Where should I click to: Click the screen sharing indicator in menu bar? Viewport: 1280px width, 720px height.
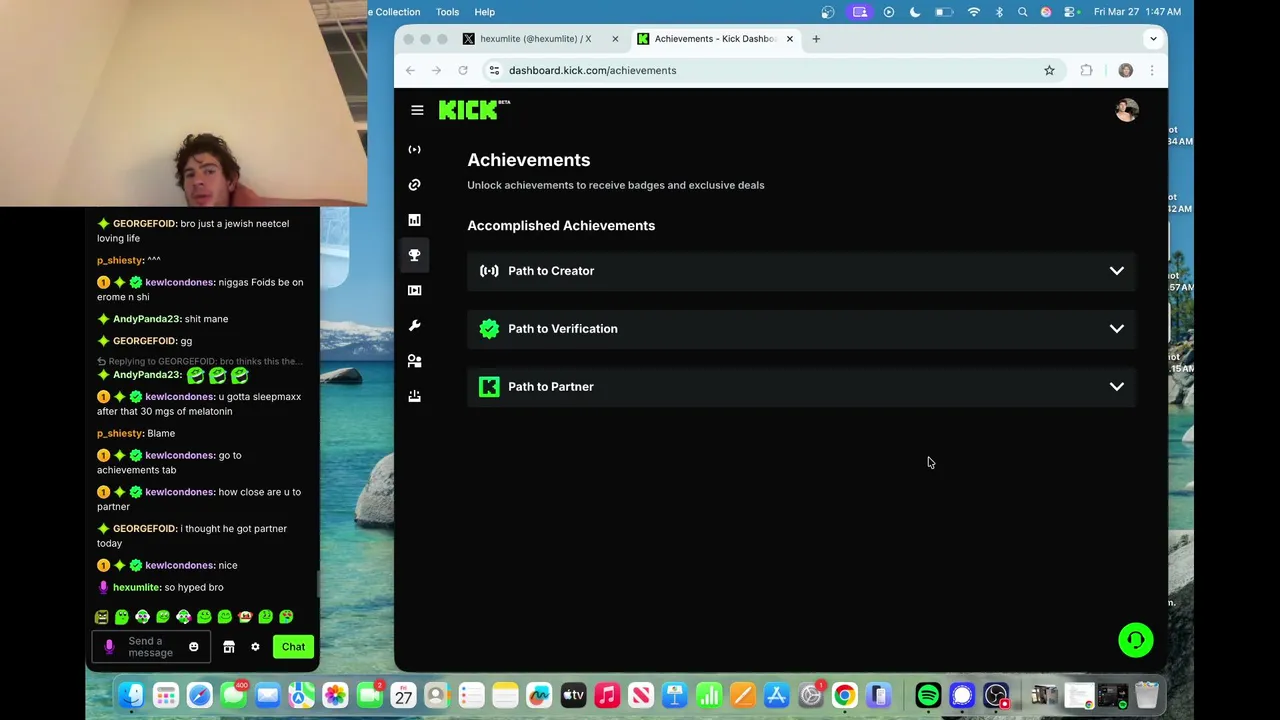(860, 12)
